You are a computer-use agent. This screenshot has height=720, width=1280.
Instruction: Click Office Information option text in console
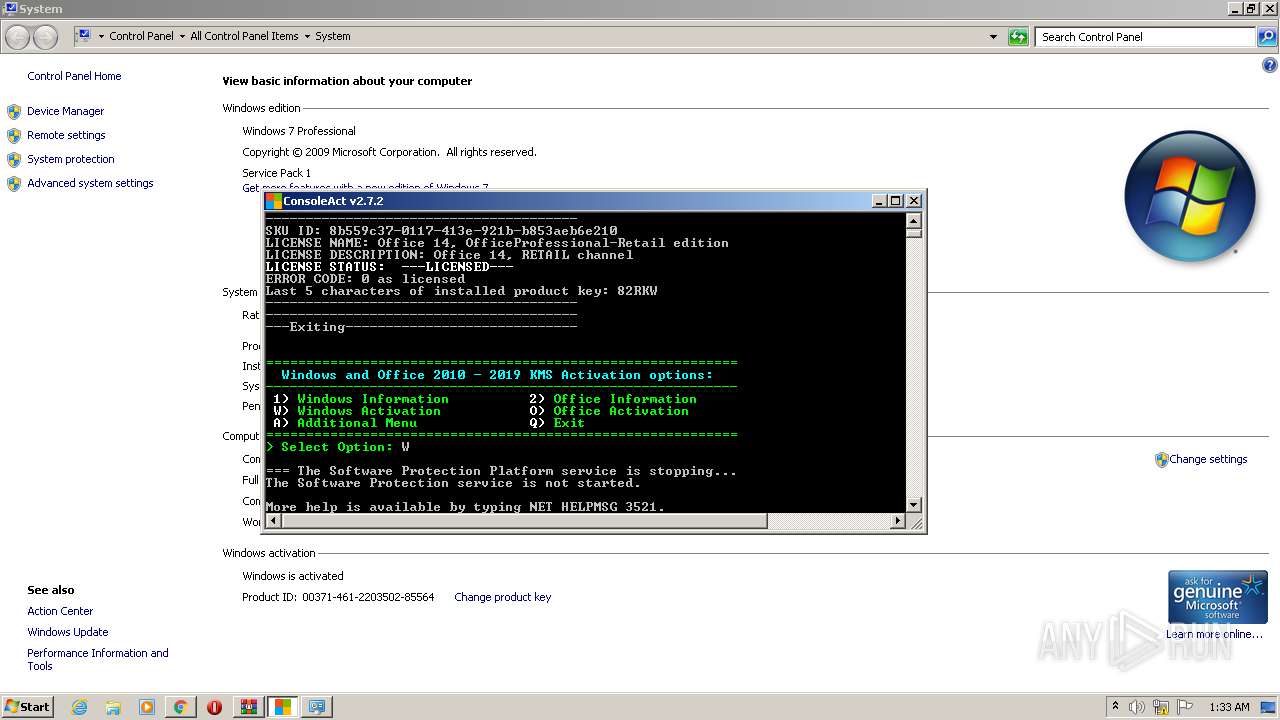(x=625, y=399)
